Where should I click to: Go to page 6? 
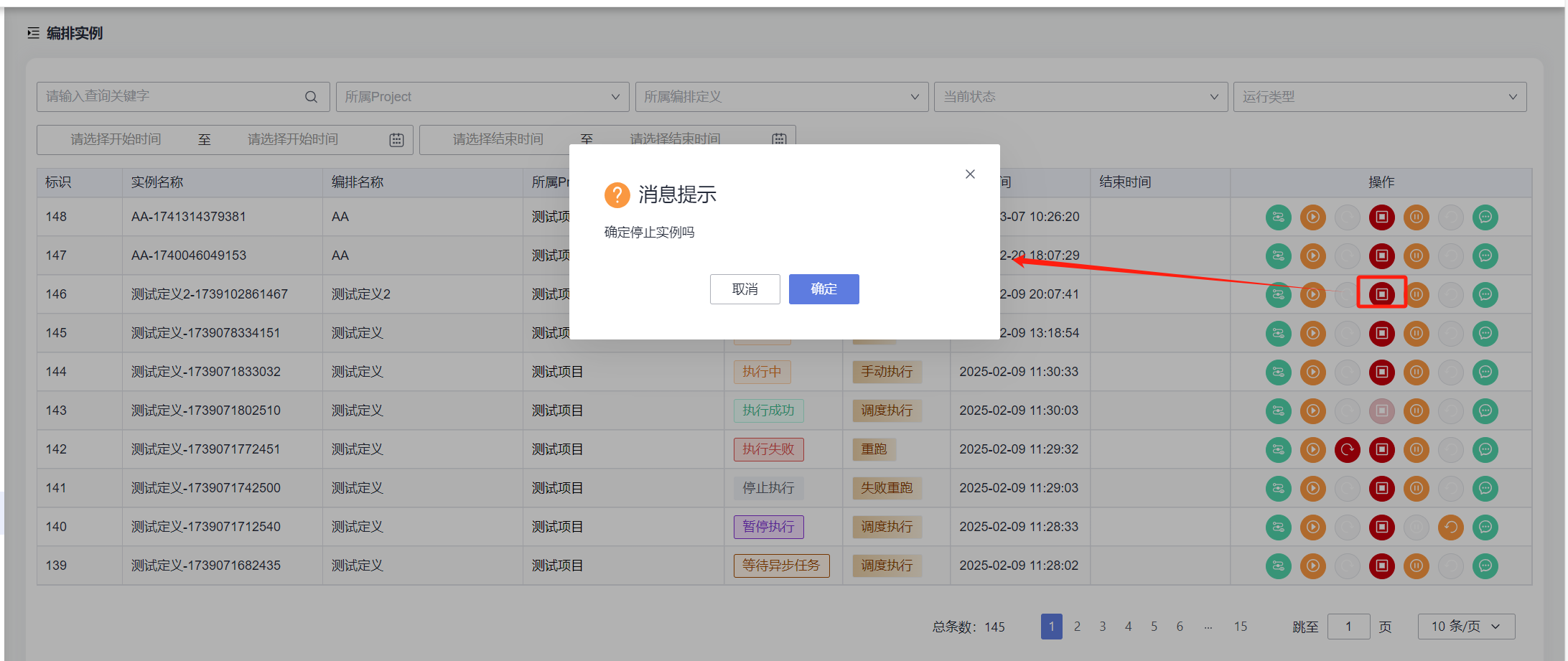click(1180, 627)
